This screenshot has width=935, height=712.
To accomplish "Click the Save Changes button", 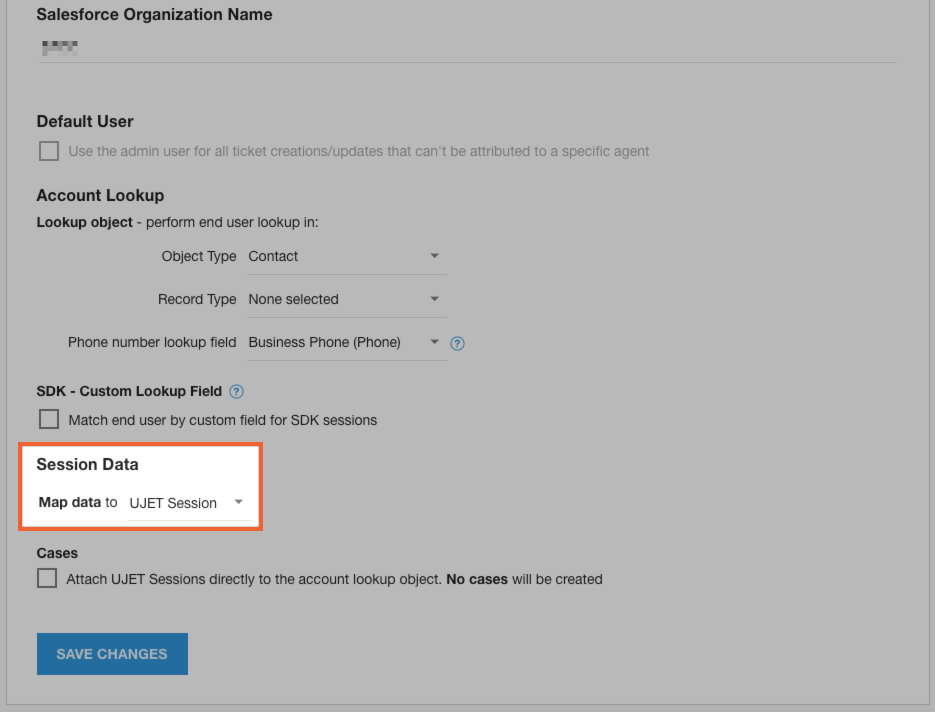I will (112, 654).
